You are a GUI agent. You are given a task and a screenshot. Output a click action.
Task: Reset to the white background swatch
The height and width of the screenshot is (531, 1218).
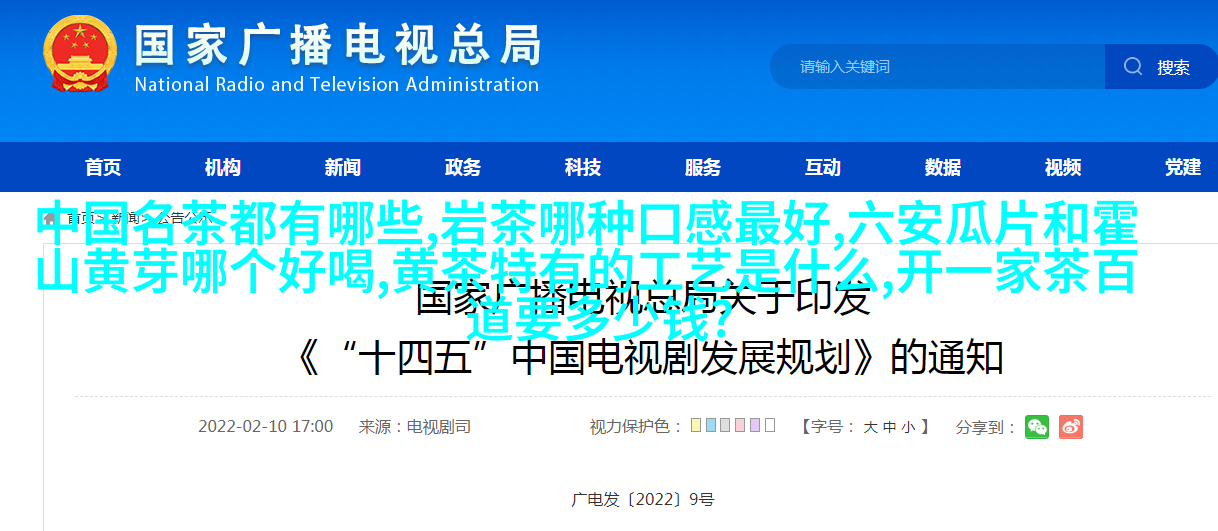click(x=770, y=425)
